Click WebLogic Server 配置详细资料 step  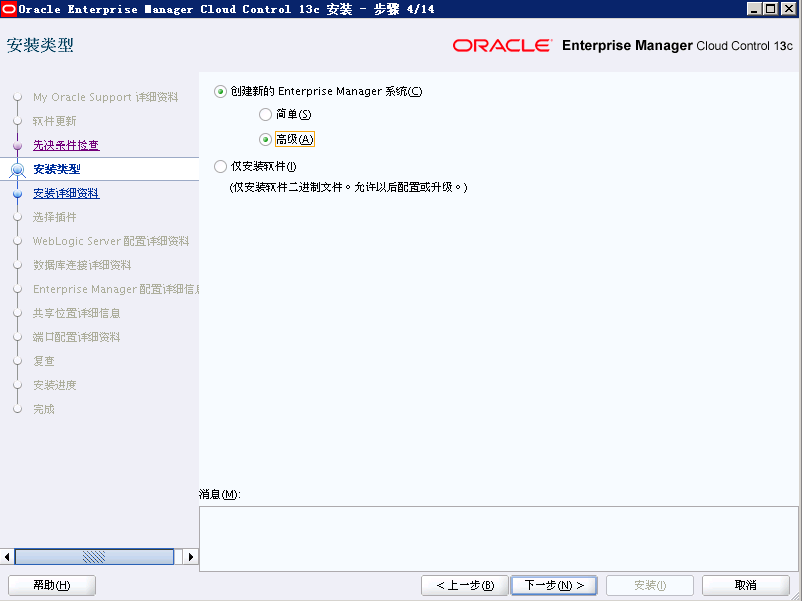click(111, 241)
